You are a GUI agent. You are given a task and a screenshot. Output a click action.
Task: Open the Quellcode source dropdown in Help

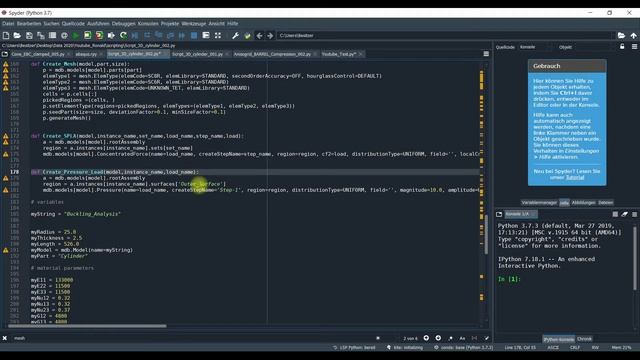coord(535,47)
